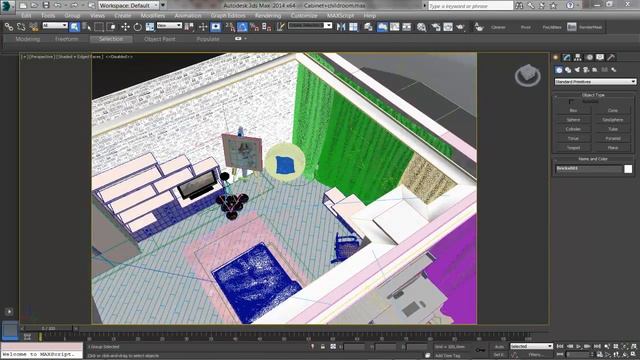Toggle Percent Snap
Image resolution: width=640 pixels, height=360 pixels.
[x=254, y=27]
